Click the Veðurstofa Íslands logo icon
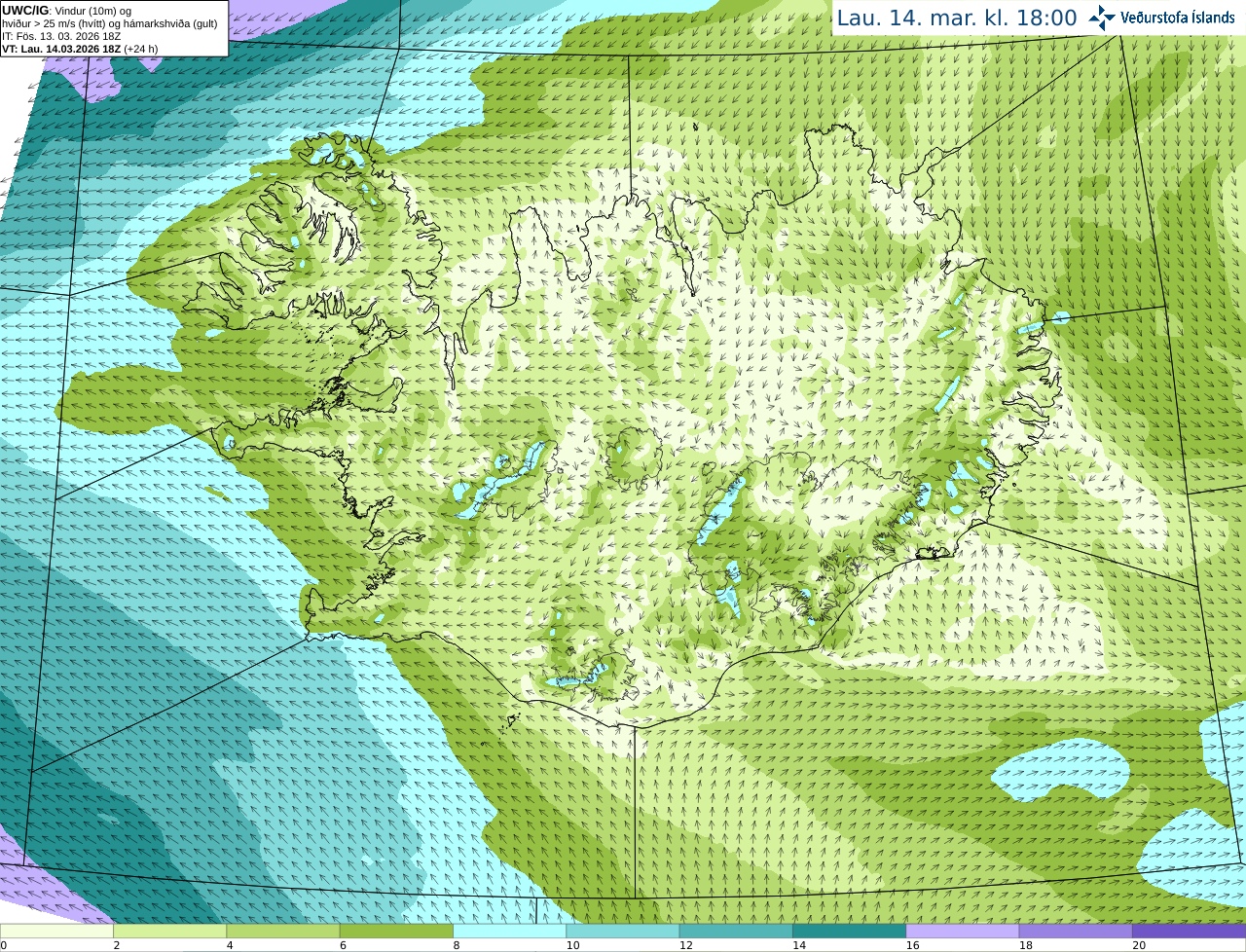This screenshot has width=1246, height=952. point(1102,18)
